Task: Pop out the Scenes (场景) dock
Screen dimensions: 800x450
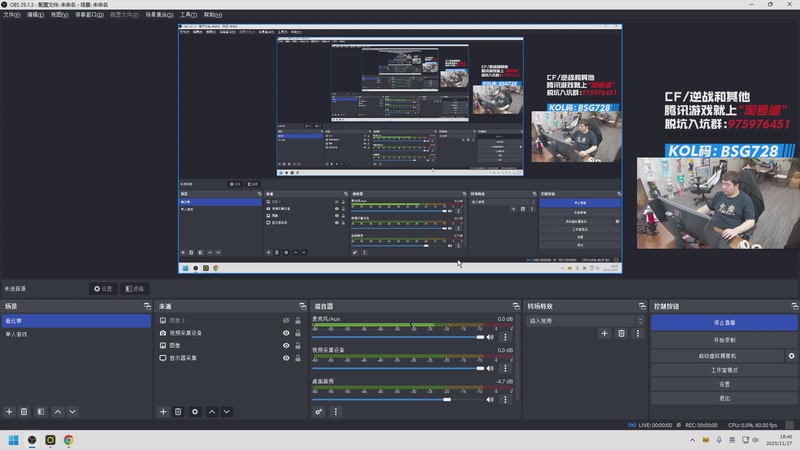Action: coord(147,306)
